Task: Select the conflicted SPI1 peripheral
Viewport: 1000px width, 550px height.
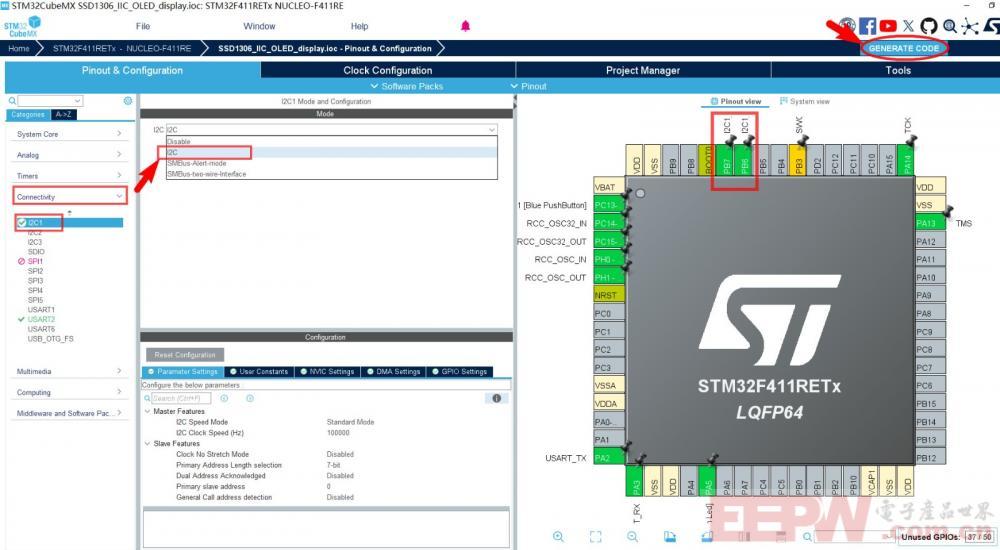Action: pos(35,261)
